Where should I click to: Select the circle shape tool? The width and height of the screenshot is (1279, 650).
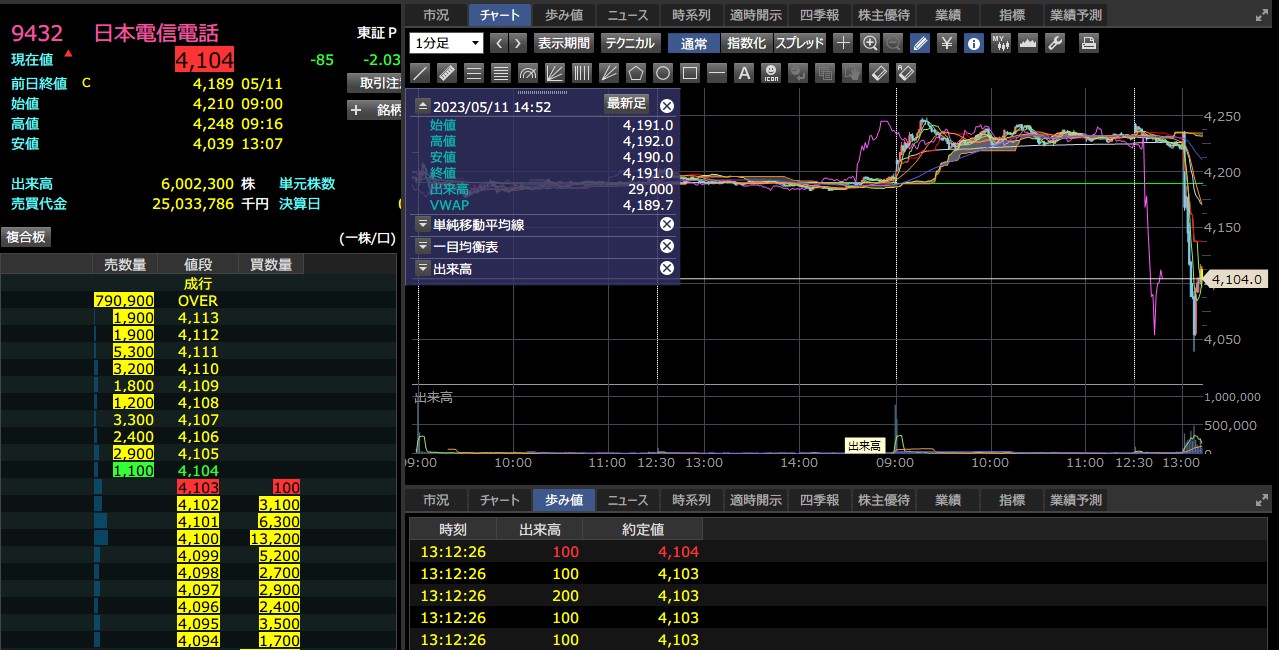point(663,73)
